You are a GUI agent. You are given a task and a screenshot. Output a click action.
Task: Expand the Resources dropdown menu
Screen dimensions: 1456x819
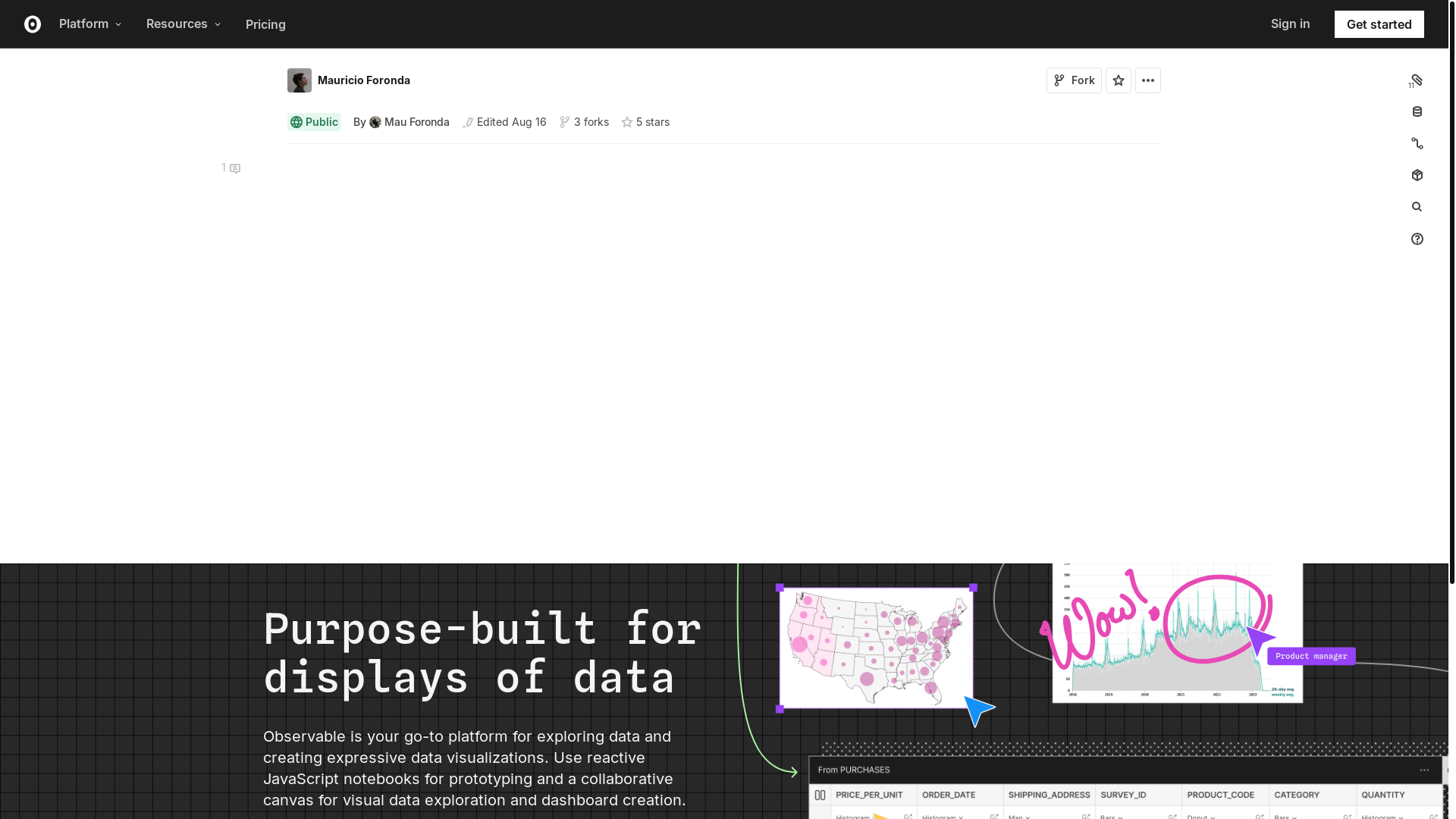point(184,24)
